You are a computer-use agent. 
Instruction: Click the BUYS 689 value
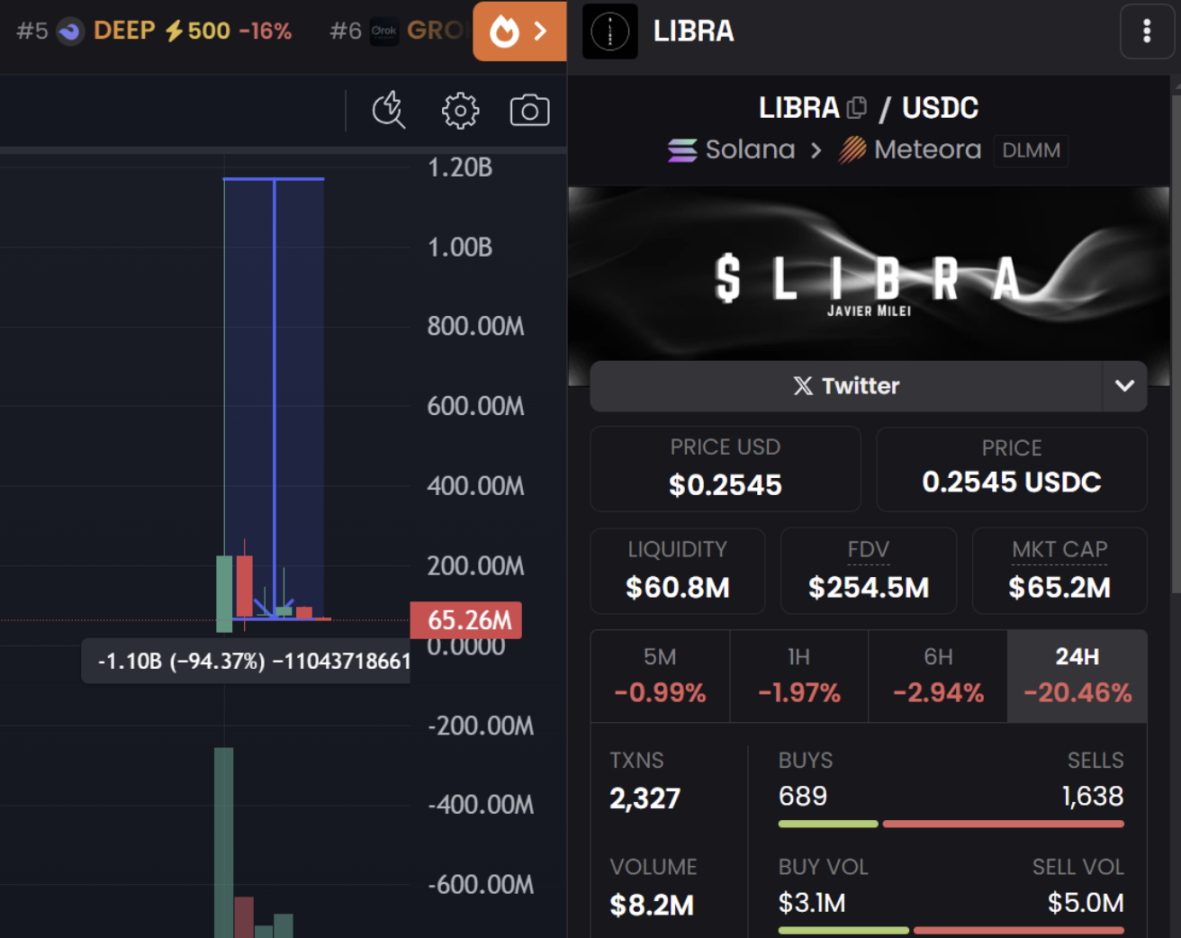(803, 796)
